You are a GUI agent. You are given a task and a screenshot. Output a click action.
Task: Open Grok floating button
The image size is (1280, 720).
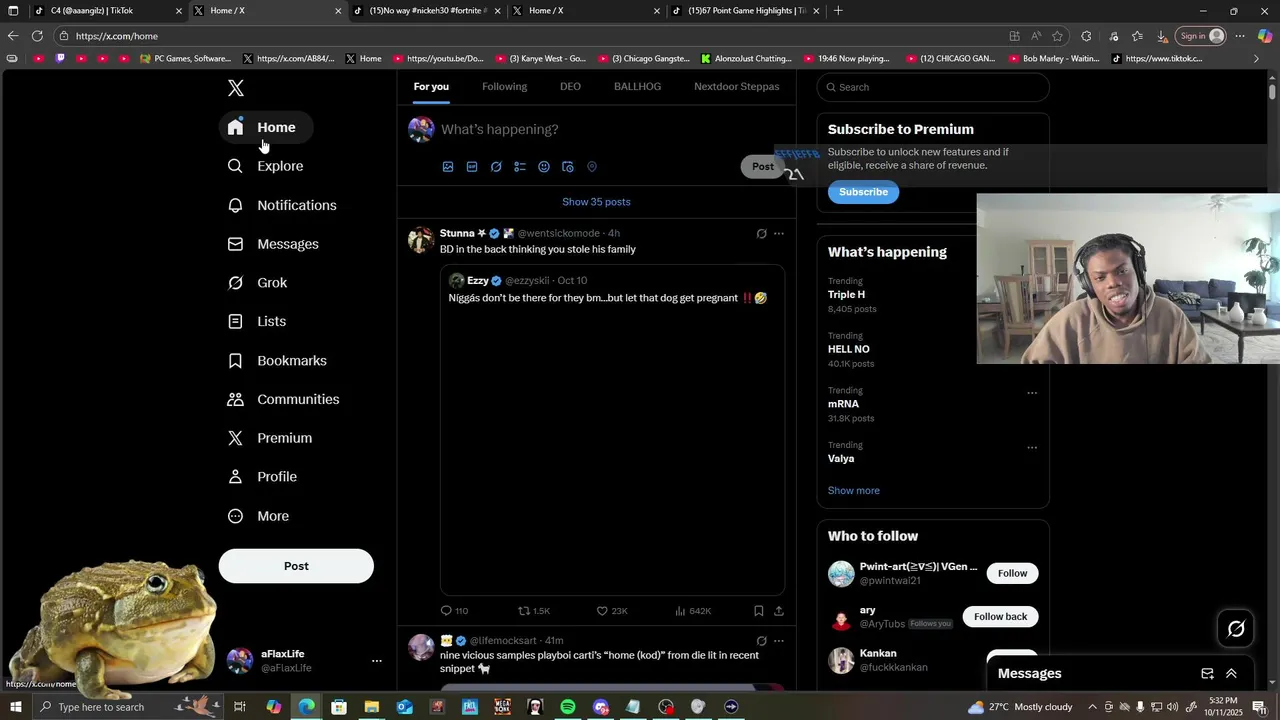(1236, 629)
